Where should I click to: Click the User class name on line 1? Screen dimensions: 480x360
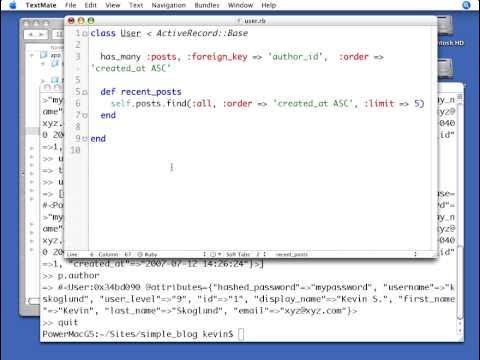pos(131,33)
